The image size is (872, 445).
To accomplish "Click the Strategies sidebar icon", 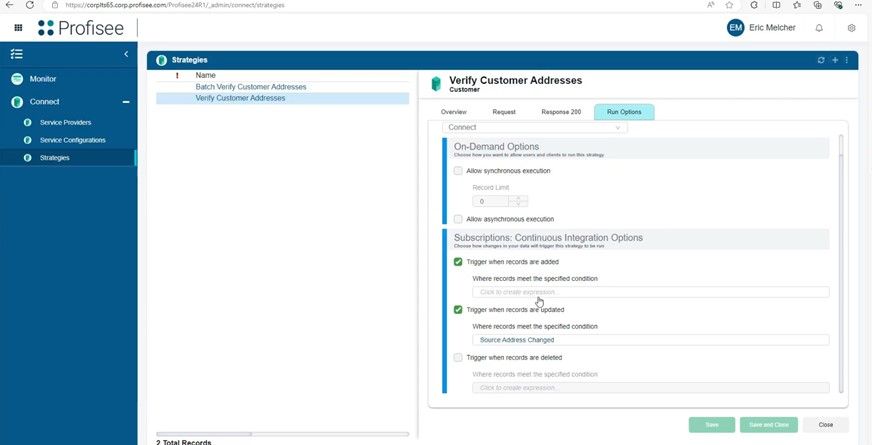I will [27, 158].
